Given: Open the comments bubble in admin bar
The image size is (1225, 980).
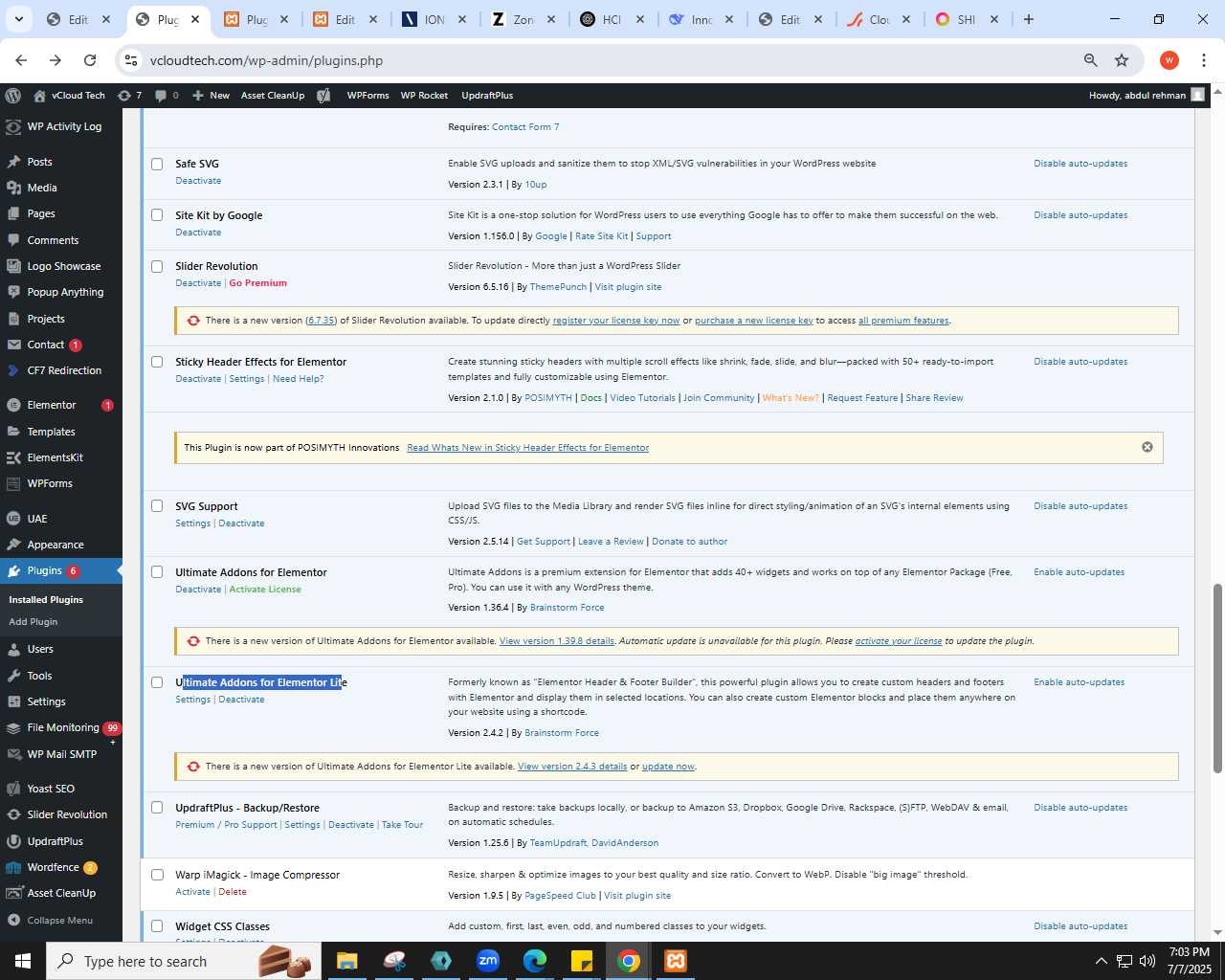Looking at the screenshot, I should click(x=167, y=96).
